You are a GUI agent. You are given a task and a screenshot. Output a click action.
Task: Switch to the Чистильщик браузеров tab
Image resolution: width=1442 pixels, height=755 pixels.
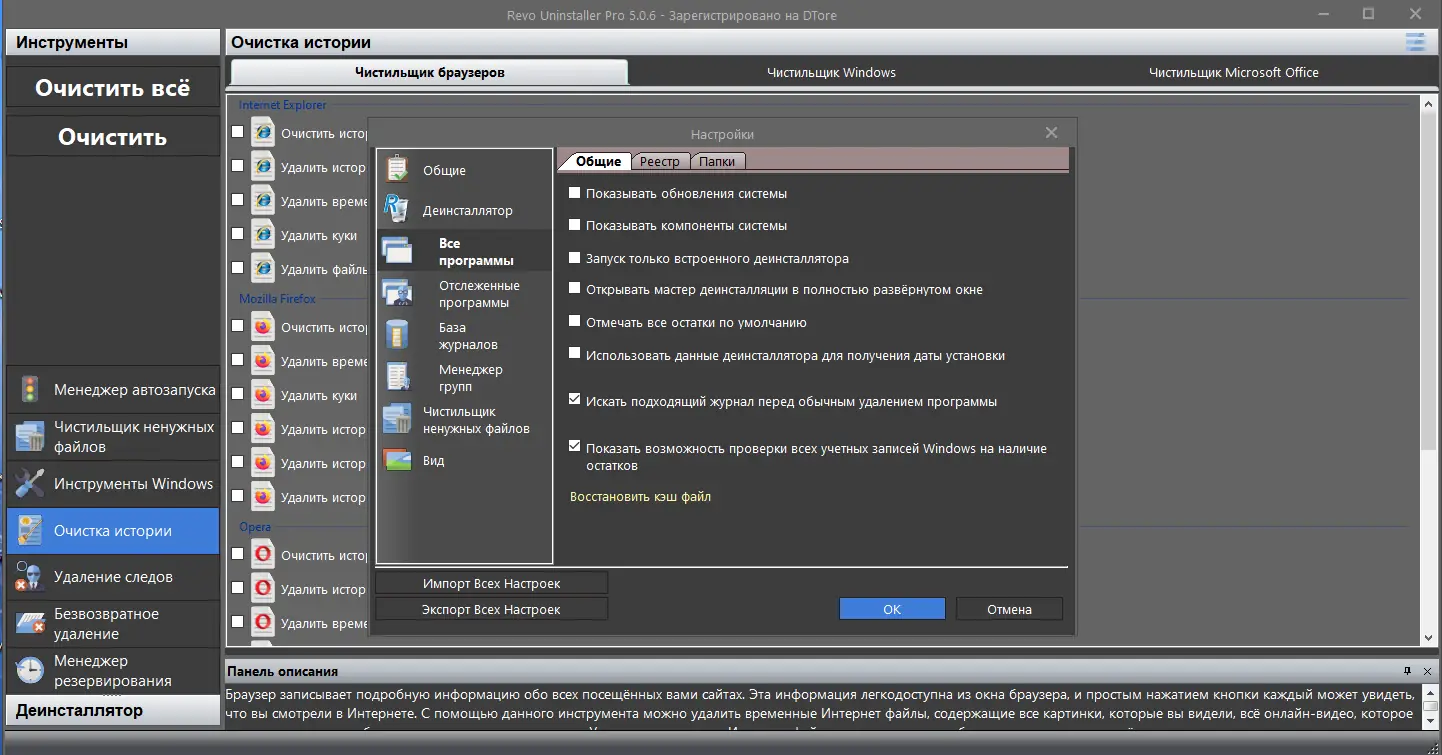(x=430, y=72)
